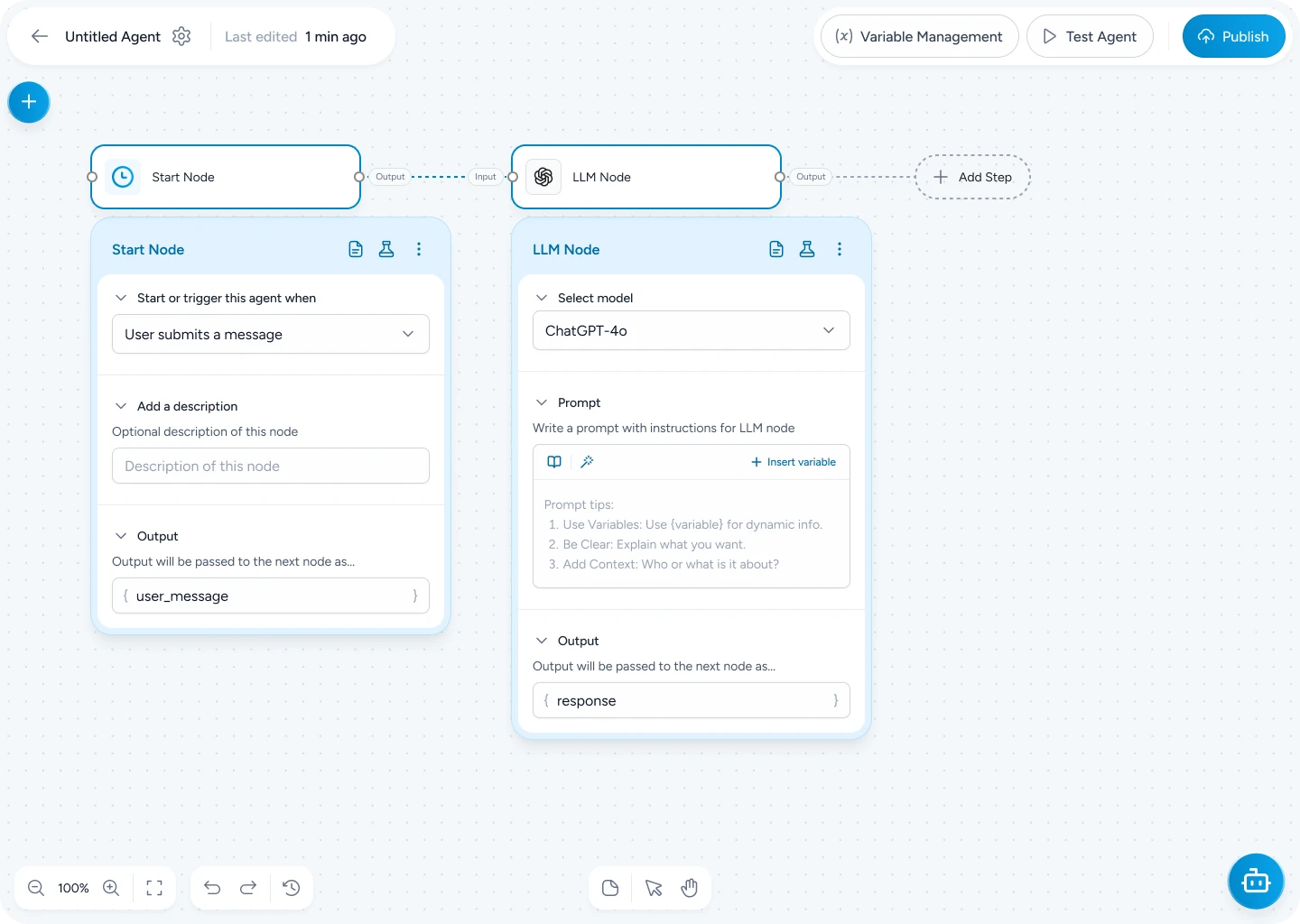Open prompt library book icon
Screen dimensions: 1300x924
click(x=554, y=462)
